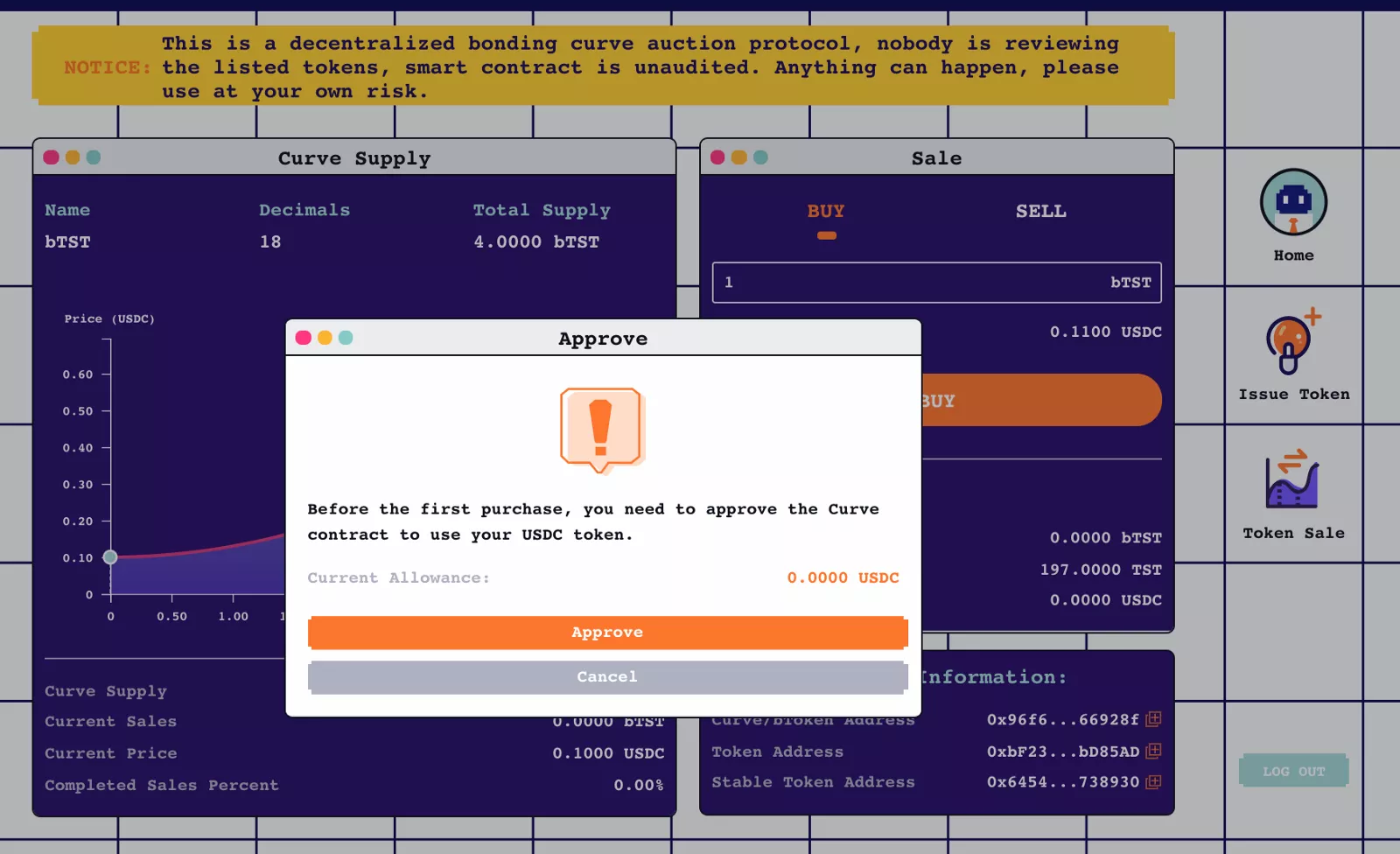
Task: Click the orange exclamation warning icon
Action: click(x=601, y=430)
